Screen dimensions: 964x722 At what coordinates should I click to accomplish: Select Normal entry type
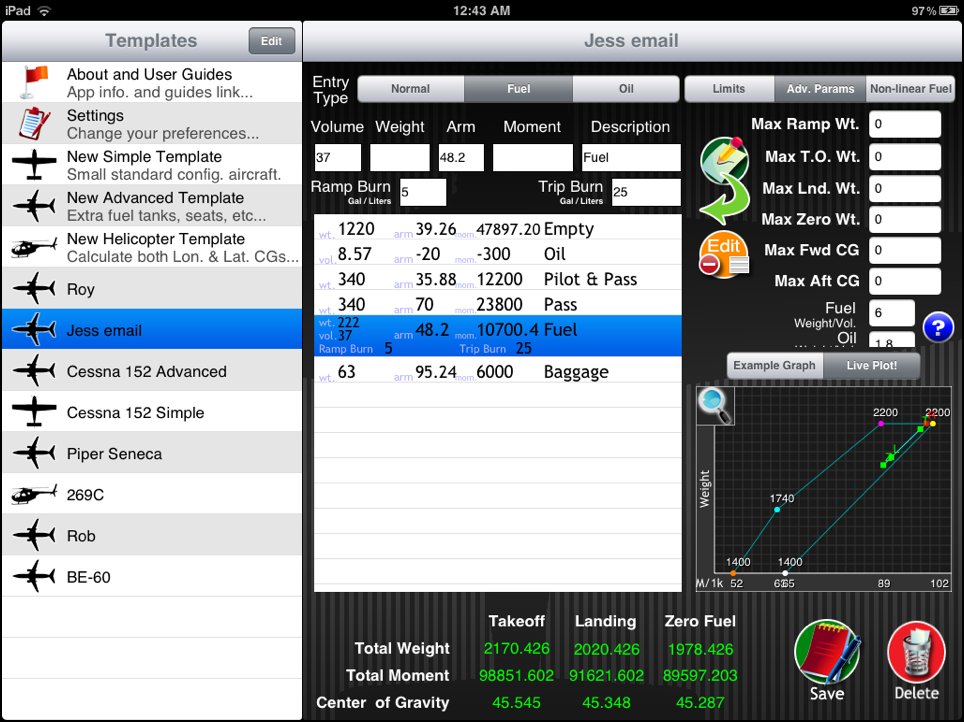pyautogui.click(x=410, y=89)
